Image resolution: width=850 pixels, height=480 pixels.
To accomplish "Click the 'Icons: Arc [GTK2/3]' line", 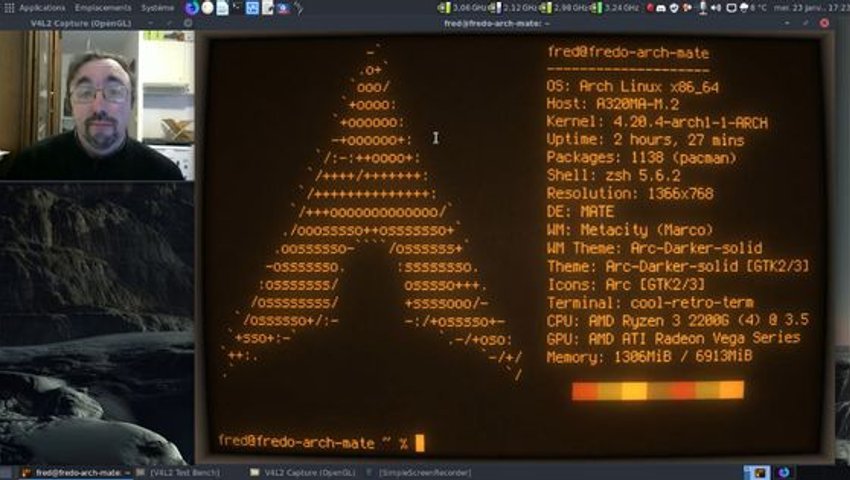I will [626, 285].
